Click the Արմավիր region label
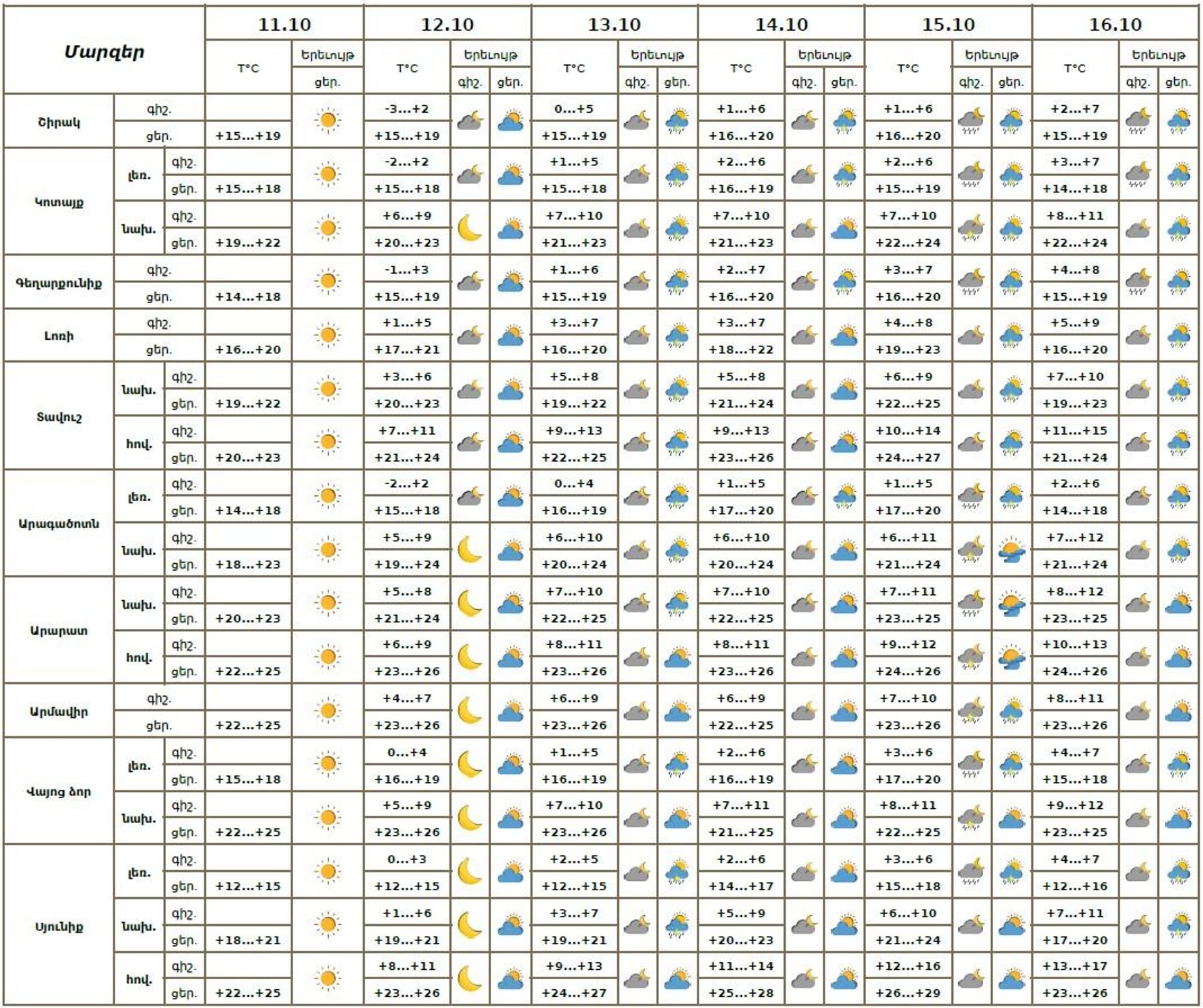The height and width of the screenshot is (1008, 1203). tap(59, 712)
